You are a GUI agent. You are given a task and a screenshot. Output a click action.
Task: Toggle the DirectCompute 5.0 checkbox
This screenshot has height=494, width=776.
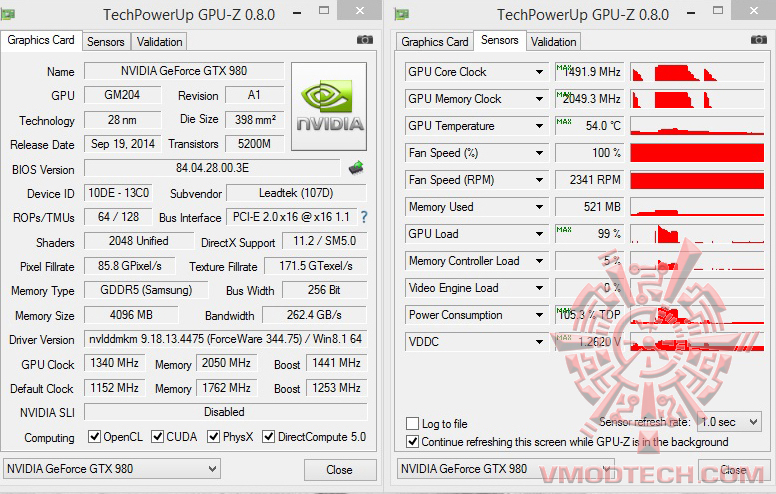tap(268, 437)
